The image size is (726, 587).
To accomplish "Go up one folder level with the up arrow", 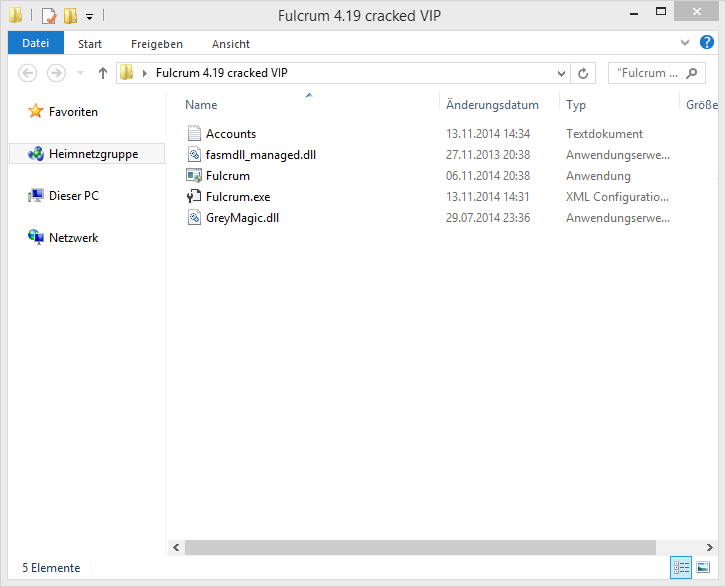I will point(103,73).
